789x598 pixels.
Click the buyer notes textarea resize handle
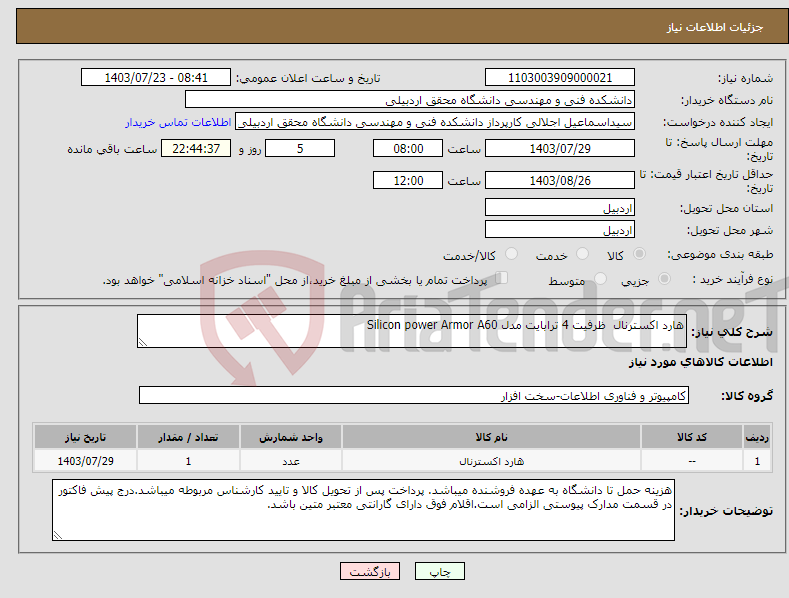point(58,535)
